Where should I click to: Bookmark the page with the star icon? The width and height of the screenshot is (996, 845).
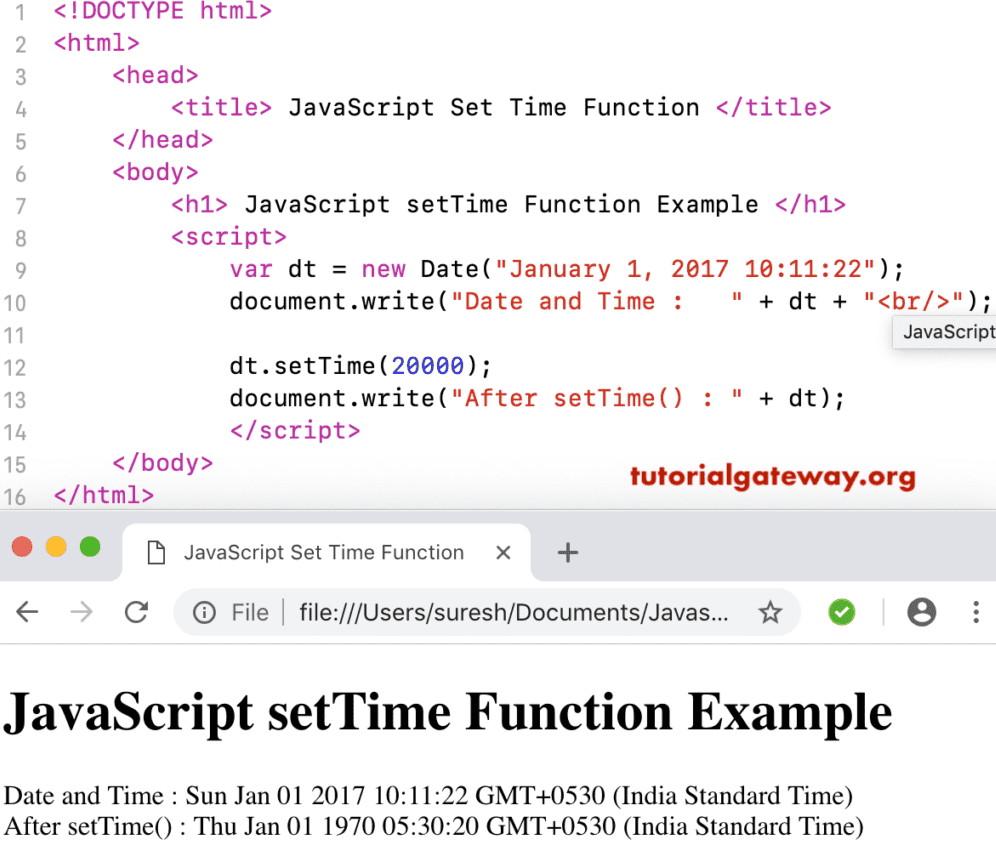pyautogui.click(x=771, y=612)
